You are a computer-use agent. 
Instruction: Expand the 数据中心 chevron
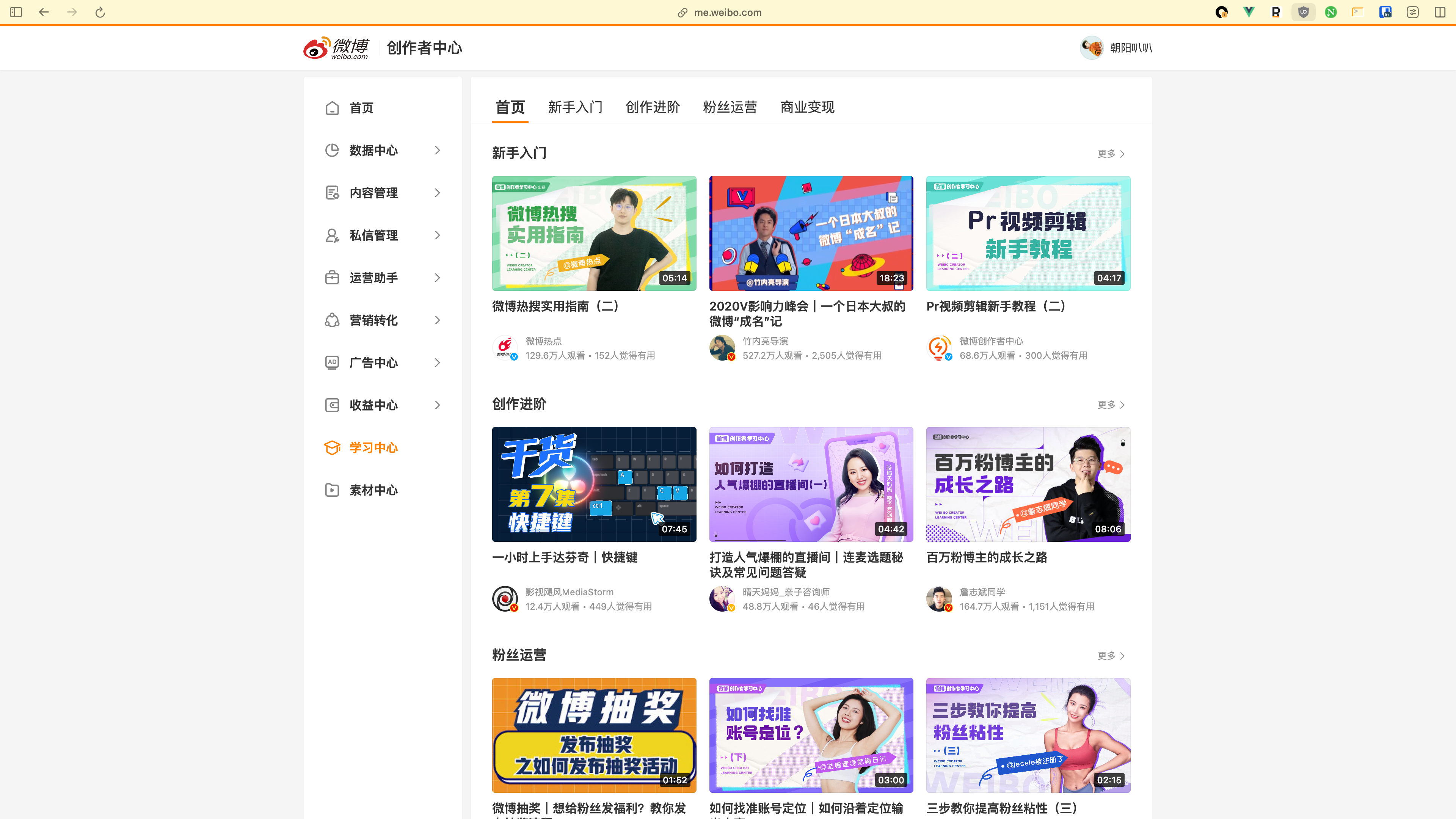click(438, 151)
